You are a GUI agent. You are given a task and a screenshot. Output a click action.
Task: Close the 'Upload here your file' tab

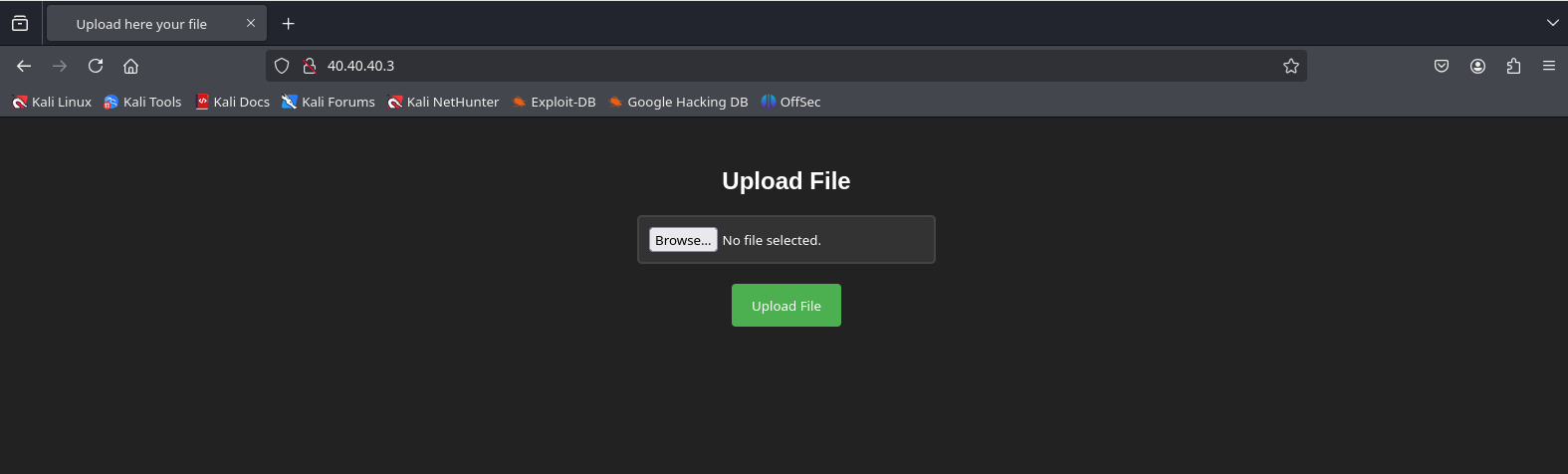(x=251, y=23)
